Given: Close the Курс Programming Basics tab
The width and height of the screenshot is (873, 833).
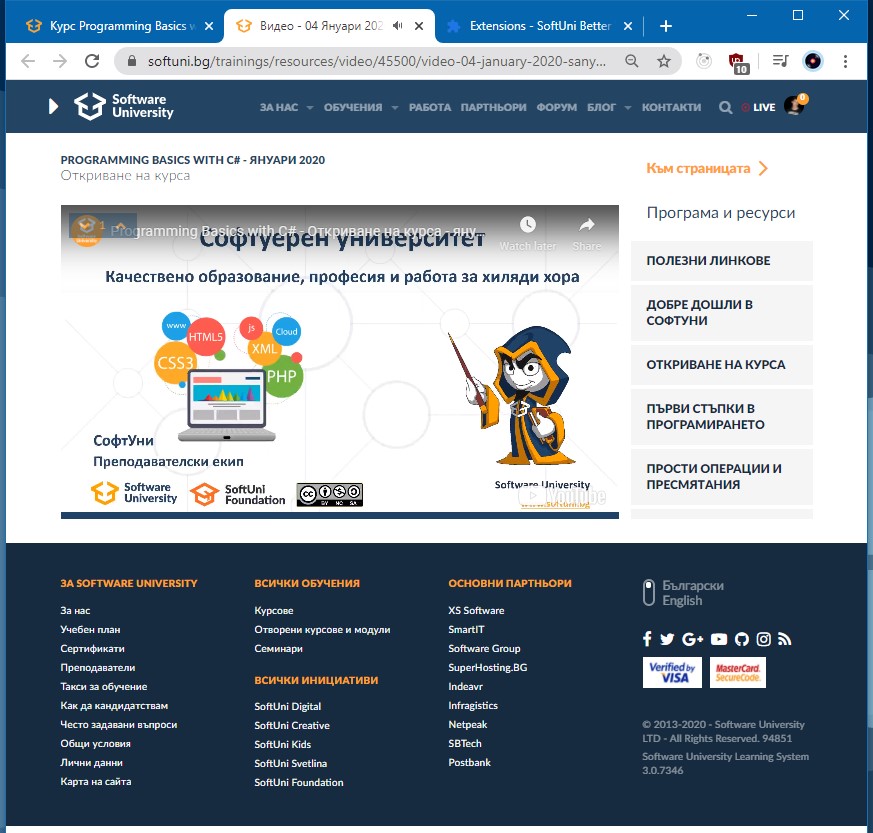Looking at the screenshot, I should pyautogui.click(x=209, y=26).
